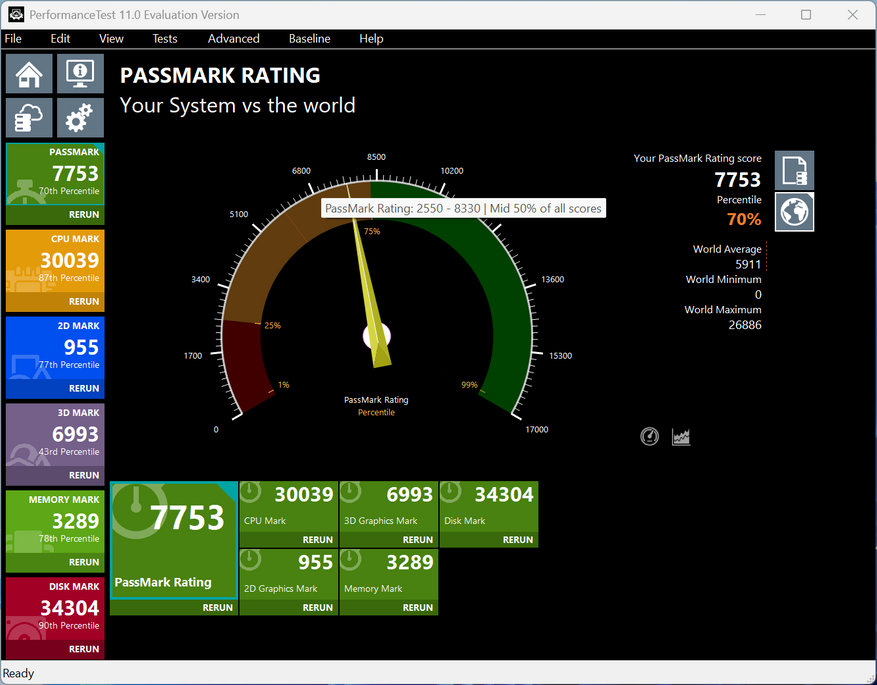Image resolution: width=877 pixels, height=685 pixels.
Task: Click RERUN under the bottom Disk Mark tile
Action: 518,540
